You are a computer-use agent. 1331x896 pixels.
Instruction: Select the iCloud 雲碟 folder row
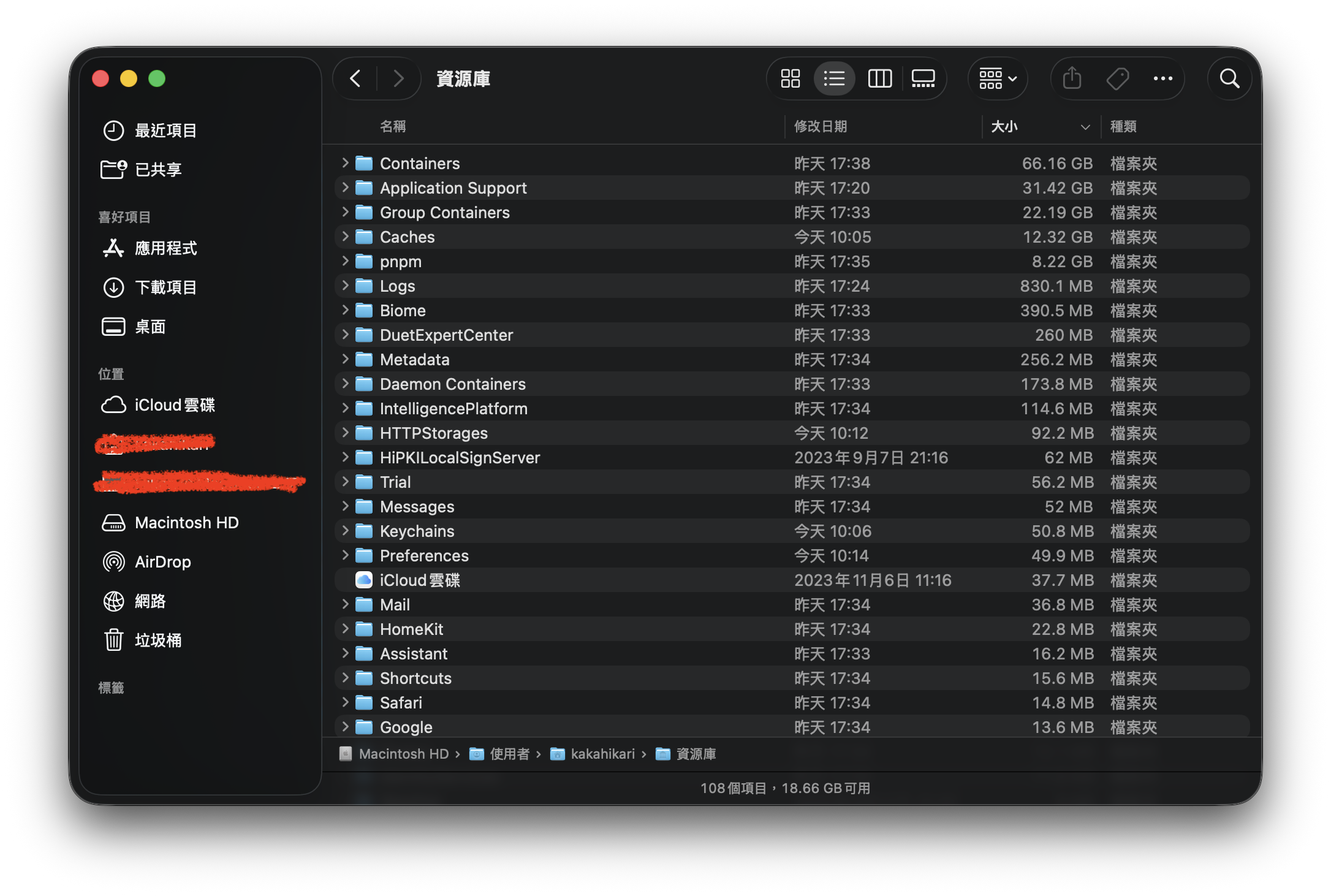tap(420, 580)
